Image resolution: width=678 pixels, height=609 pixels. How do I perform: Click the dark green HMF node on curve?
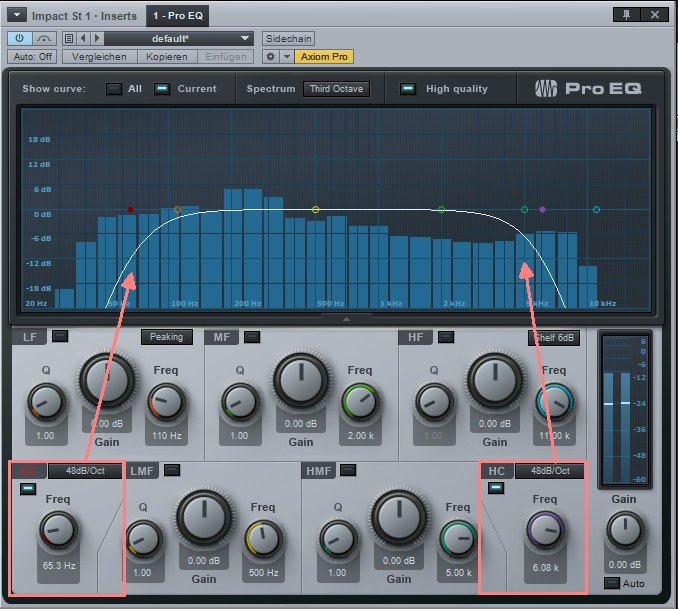click(x=524, y=210)
